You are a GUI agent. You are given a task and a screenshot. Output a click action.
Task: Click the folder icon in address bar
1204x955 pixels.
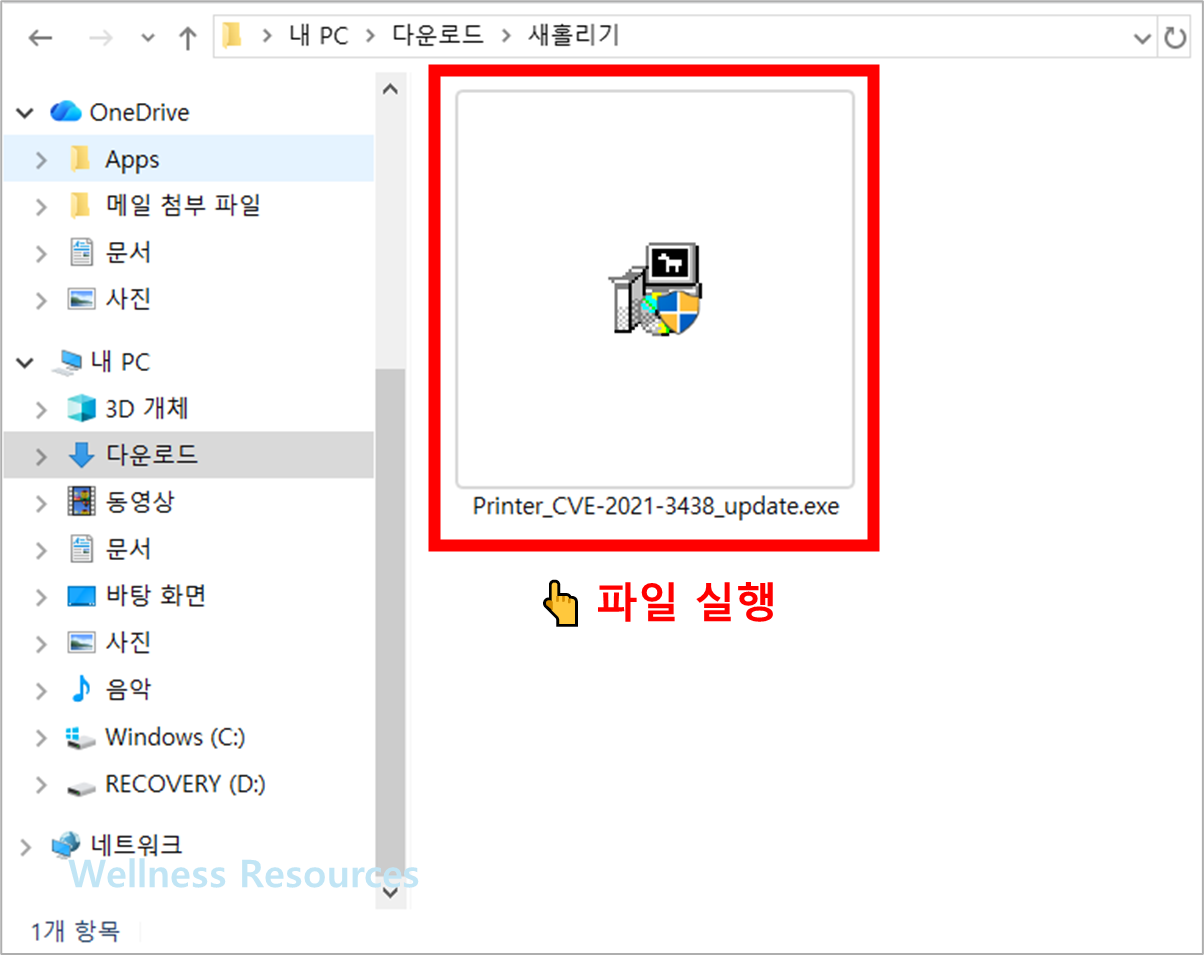point(233,37)
